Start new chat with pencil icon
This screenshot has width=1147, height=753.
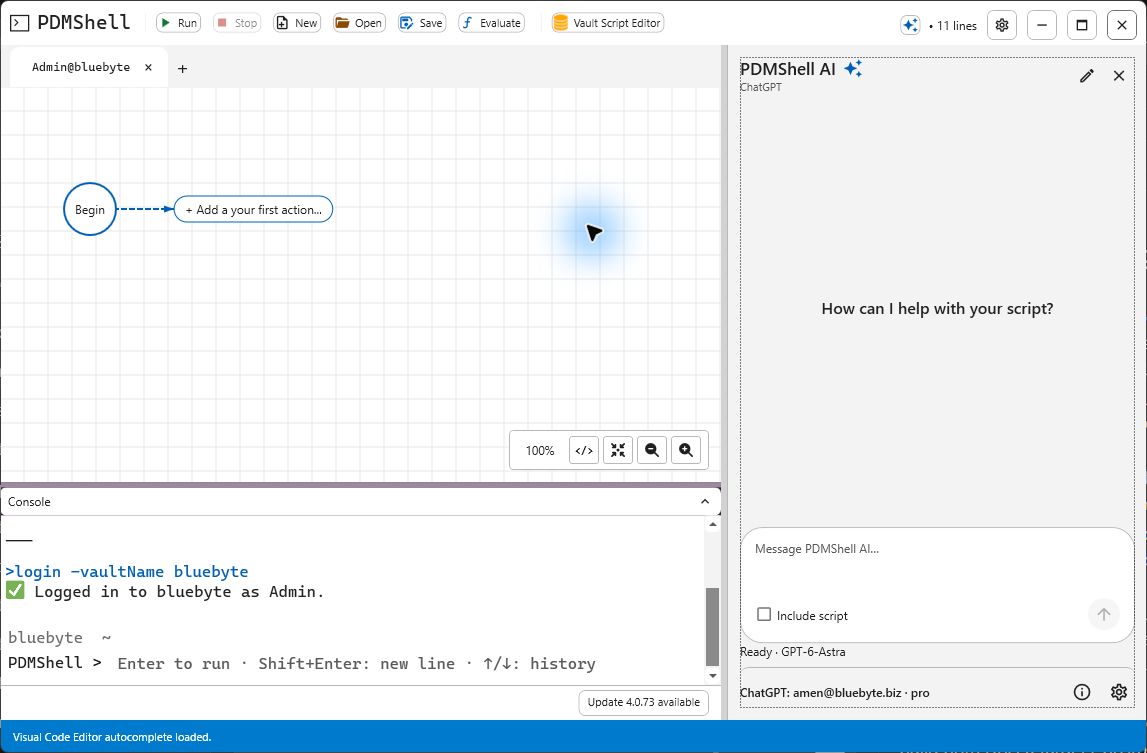click(x=1087, y=75)
